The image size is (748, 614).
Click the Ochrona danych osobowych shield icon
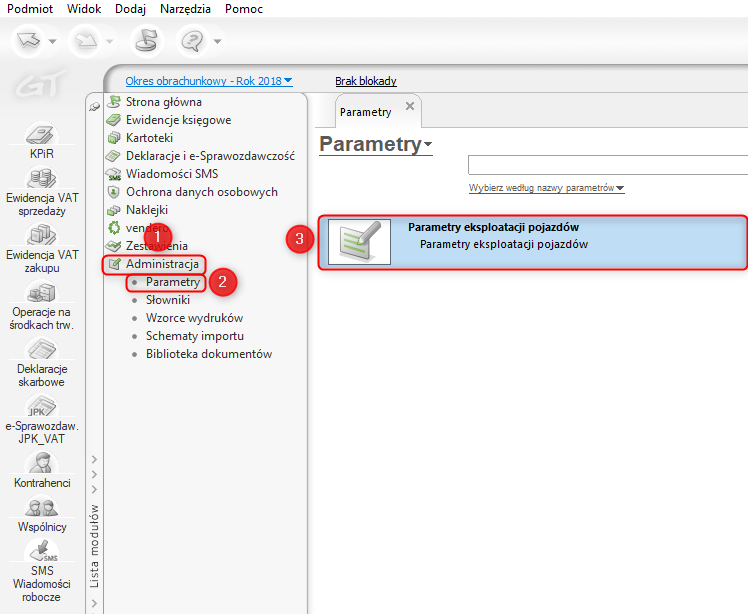coord(114,192)
